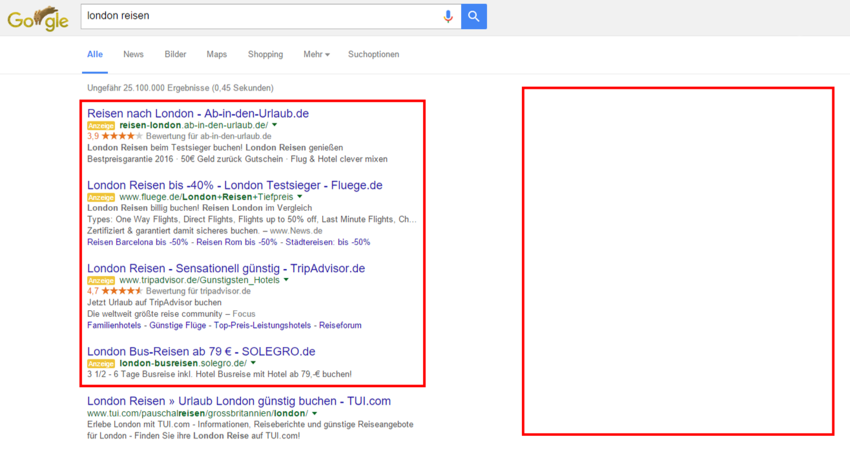The width and height of the screenshot is (850, 450).
Task: Activate voice search microphone icon
Action: [x=448, y=16]
